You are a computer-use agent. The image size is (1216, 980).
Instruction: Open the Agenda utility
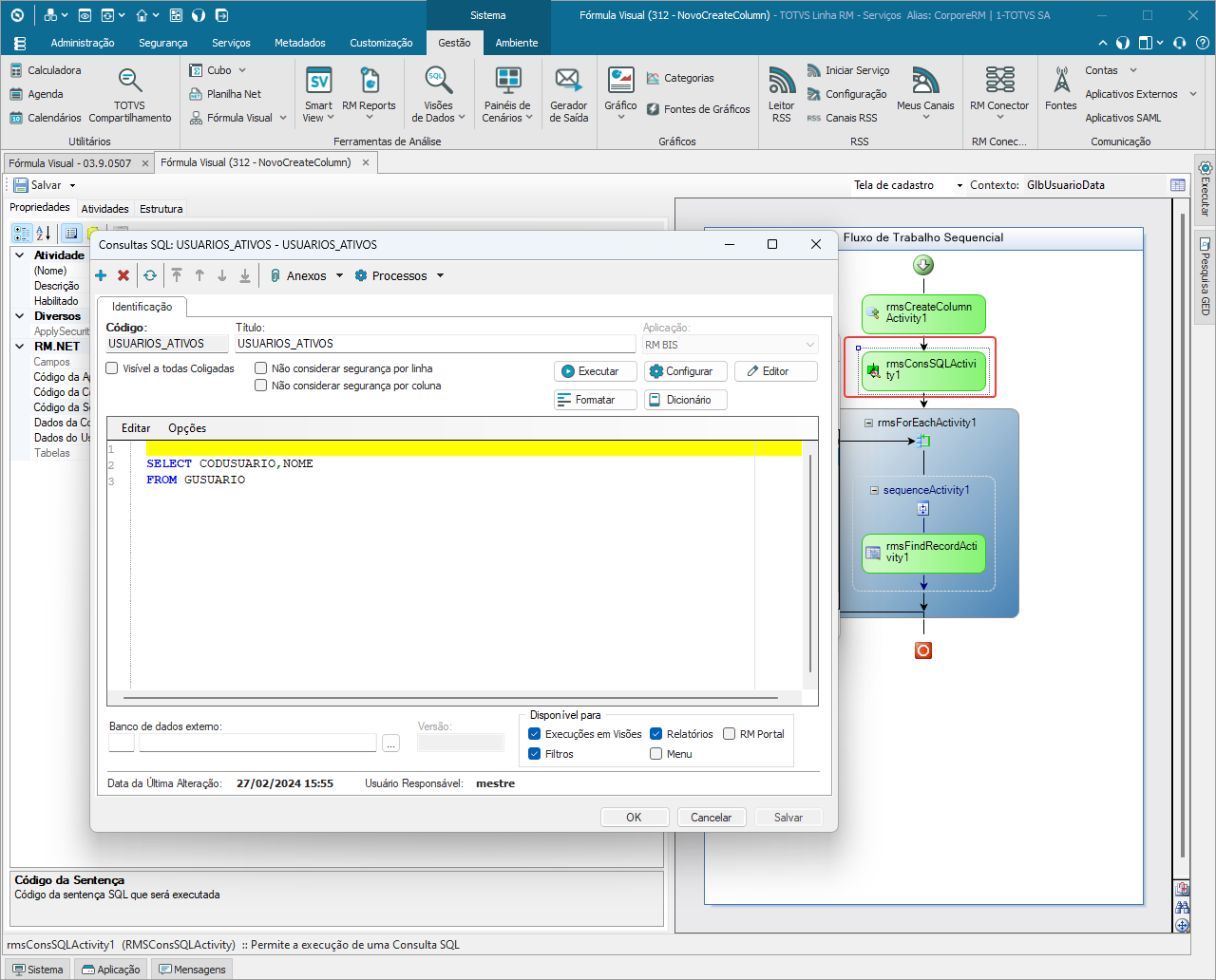36,94
